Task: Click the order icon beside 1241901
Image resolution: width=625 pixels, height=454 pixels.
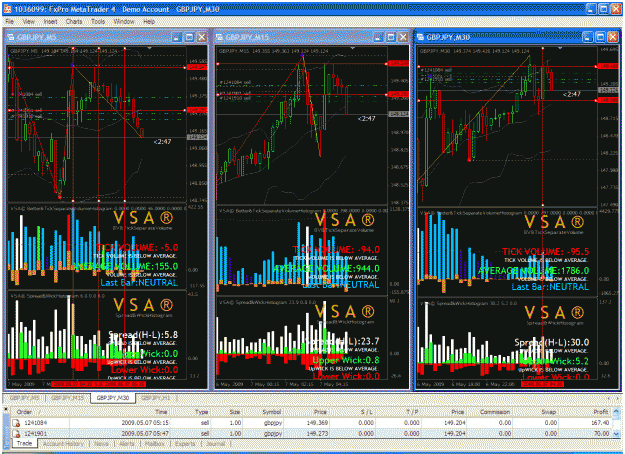Action: 16,433
